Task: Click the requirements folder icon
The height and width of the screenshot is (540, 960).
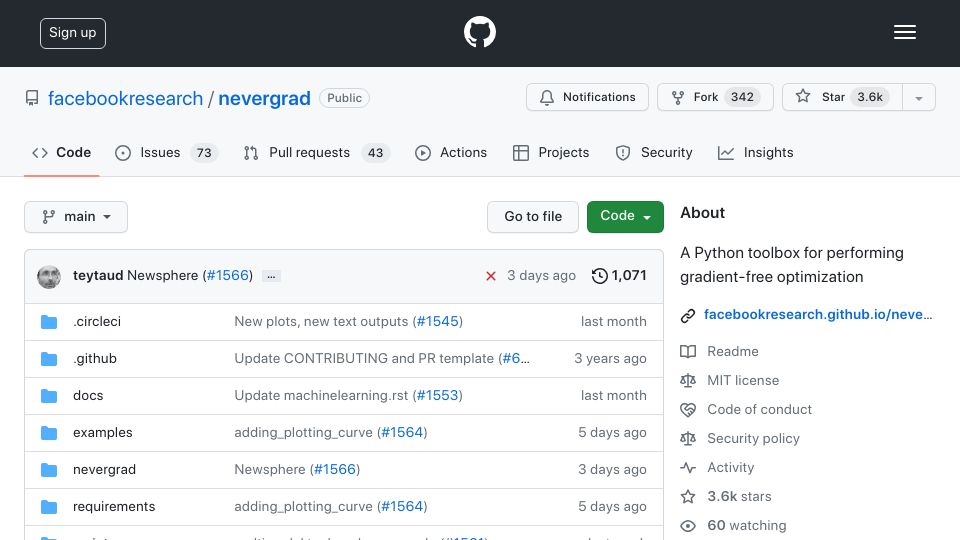Action: (x=49, y=507)
